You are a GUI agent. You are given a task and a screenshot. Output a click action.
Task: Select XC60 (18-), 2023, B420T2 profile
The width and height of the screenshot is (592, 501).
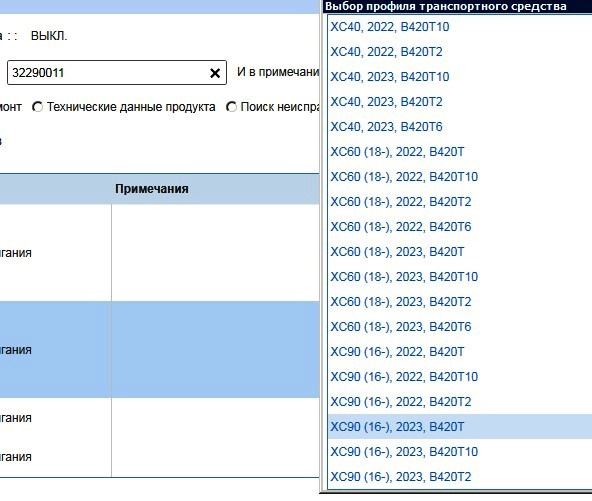point(460,302)
